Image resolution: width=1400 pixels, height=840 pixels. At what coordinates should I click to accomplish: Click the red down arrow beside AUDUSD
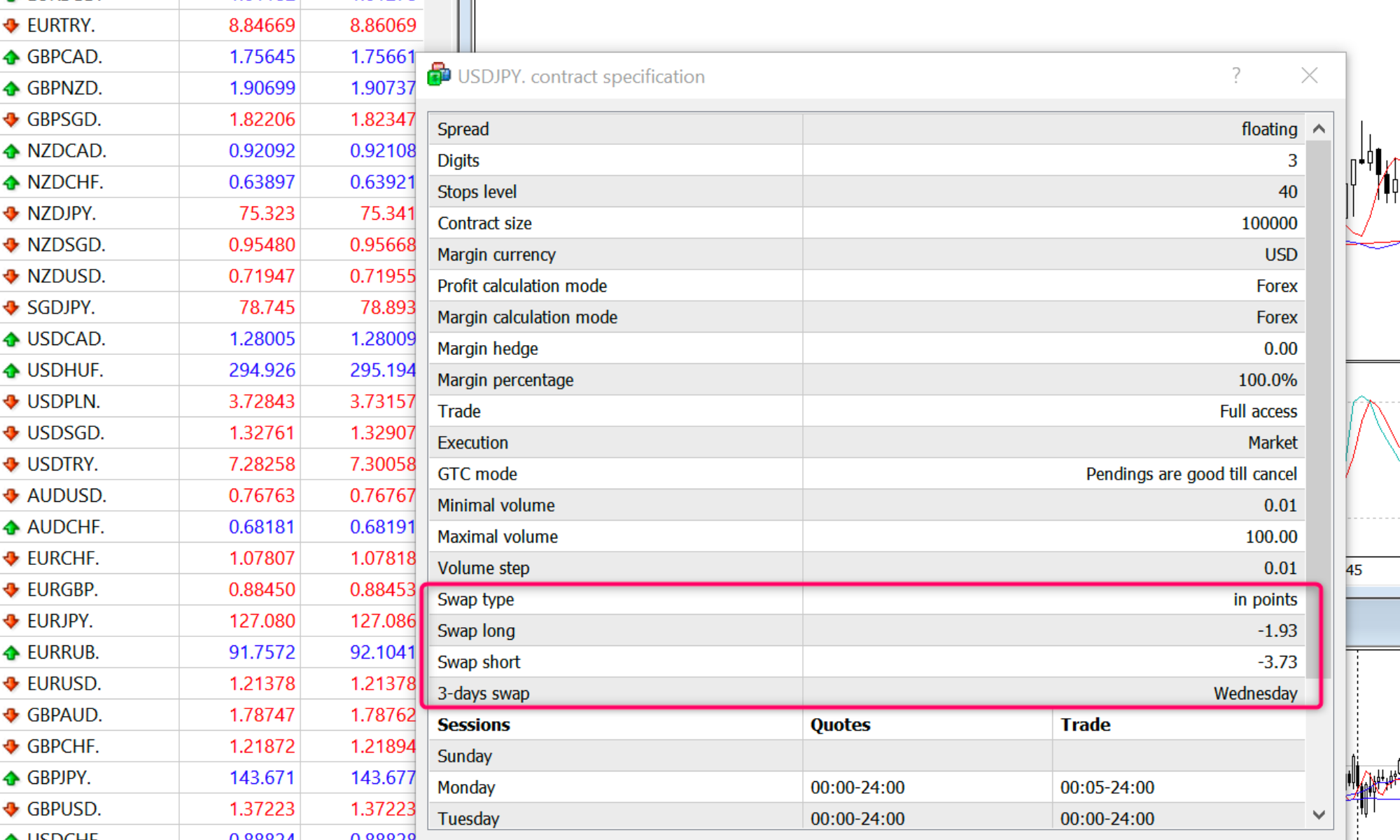tap(11, 496)
